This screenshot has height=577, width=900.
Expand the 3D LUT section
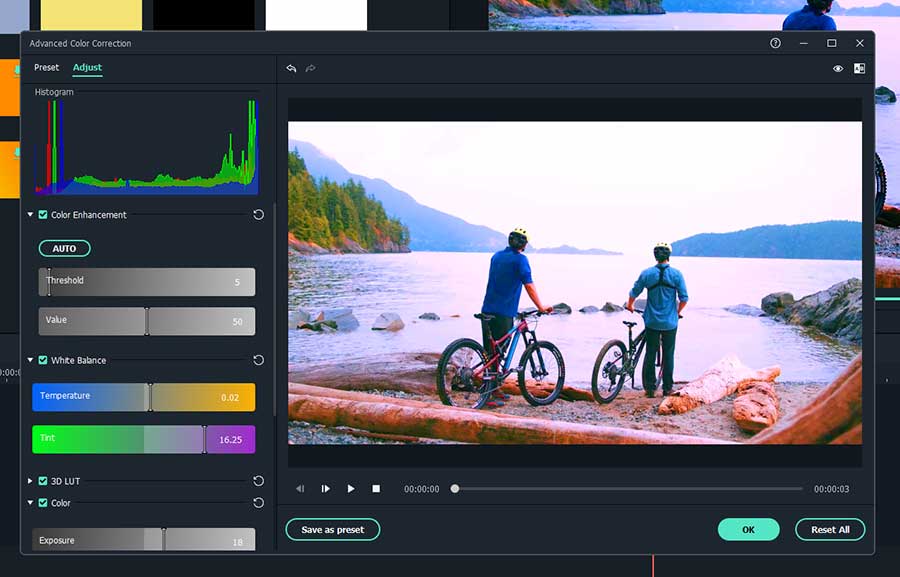coord(30,481)
